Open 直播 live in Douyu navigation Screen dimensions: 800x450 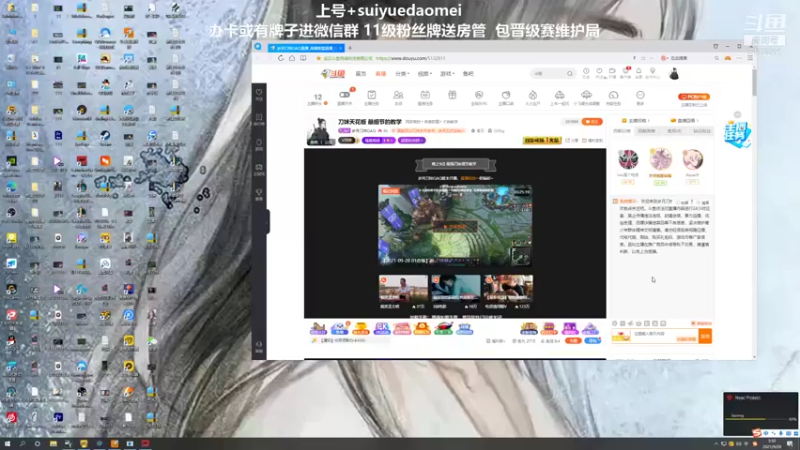[381, 74]
